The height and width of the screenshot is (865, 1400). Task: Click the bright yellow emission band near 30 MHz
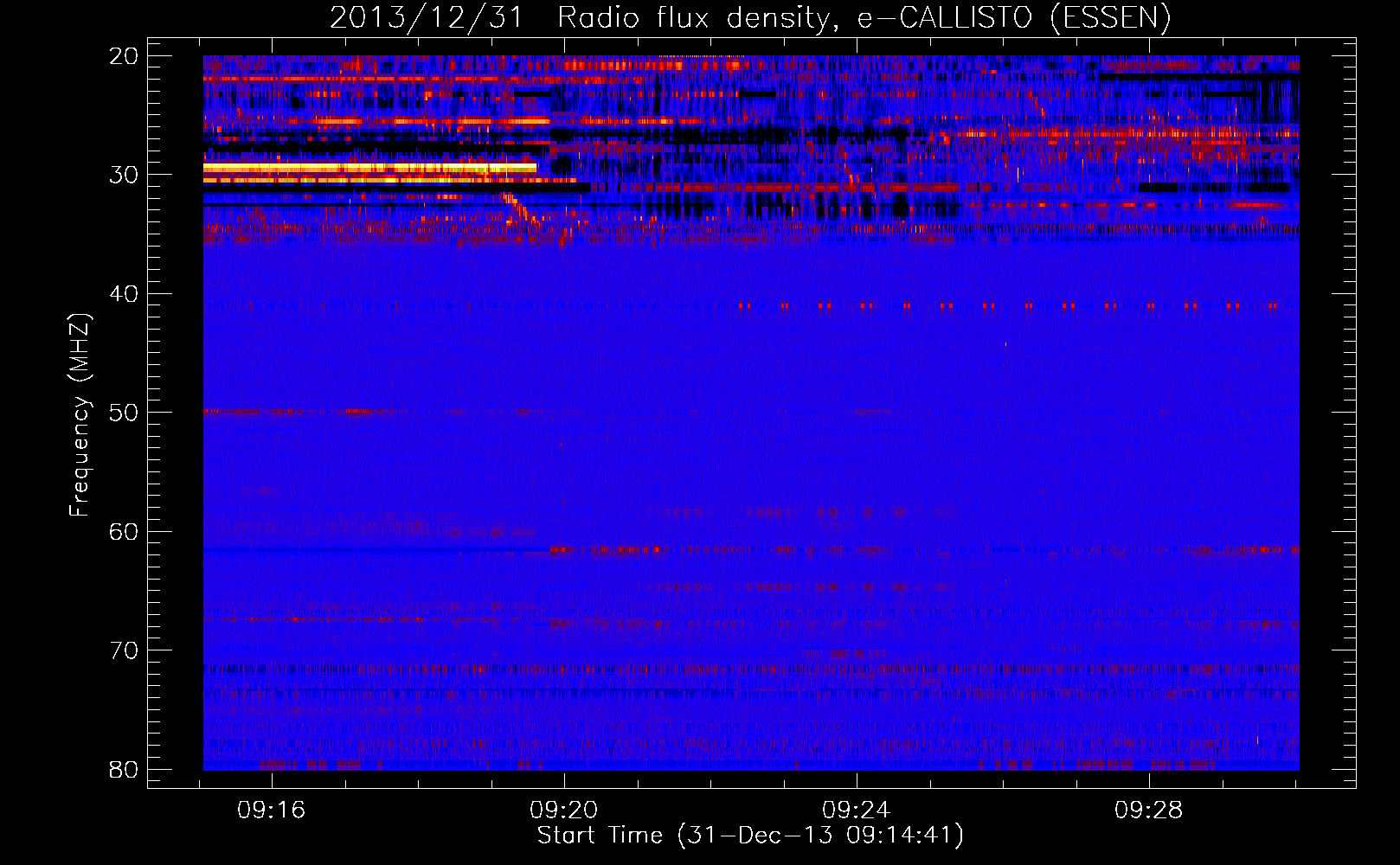[370, 168]
